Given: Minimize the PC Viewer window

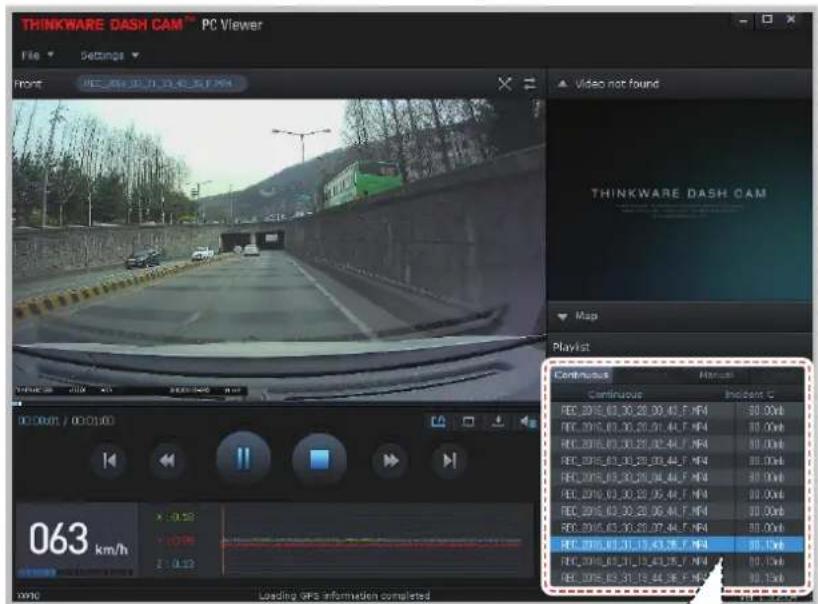Looking at the screenshot, I should tap(743, 21).
